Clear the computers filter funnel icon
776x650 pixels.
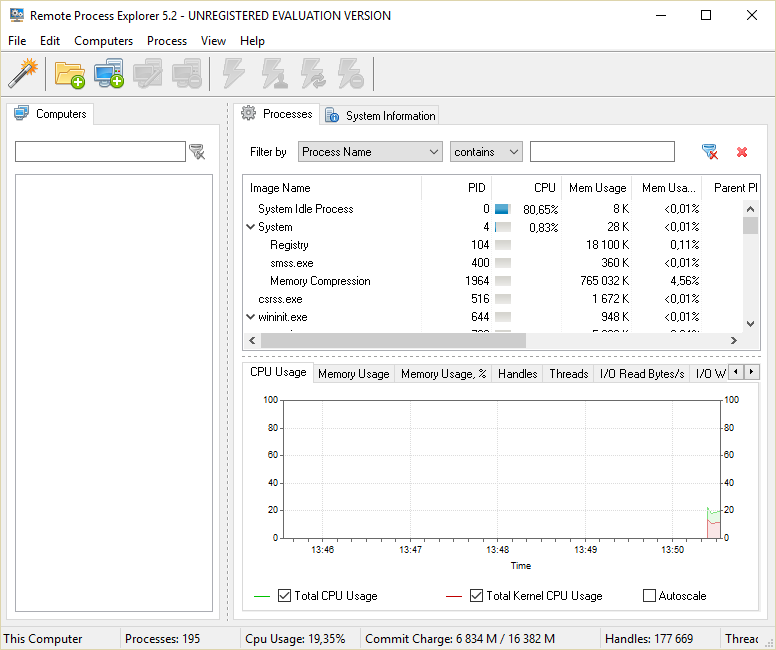[197, 151]
